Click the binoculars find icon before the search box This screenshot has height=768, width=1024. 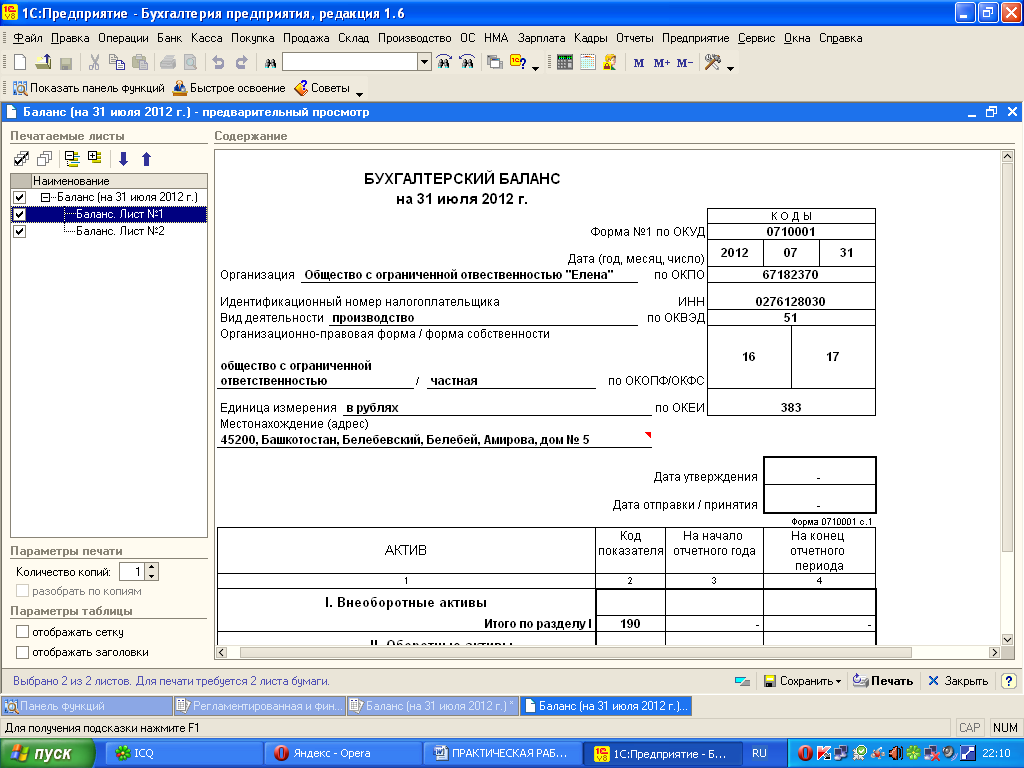point(270,63)
